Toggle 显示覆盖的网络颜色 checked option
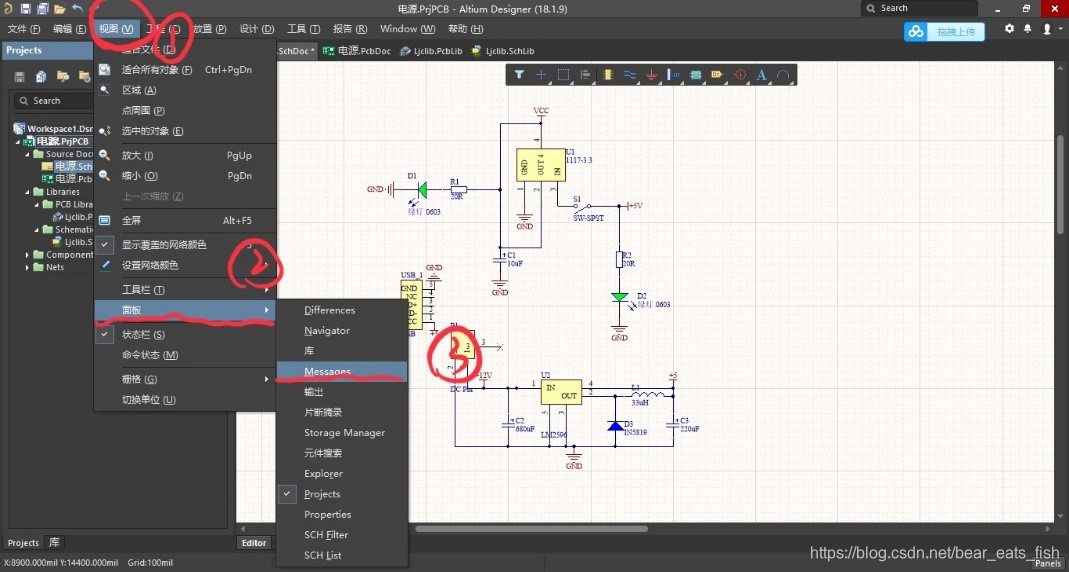This screenshot has height=572, width=1069. pyautogui.click(x=164, y=244)
